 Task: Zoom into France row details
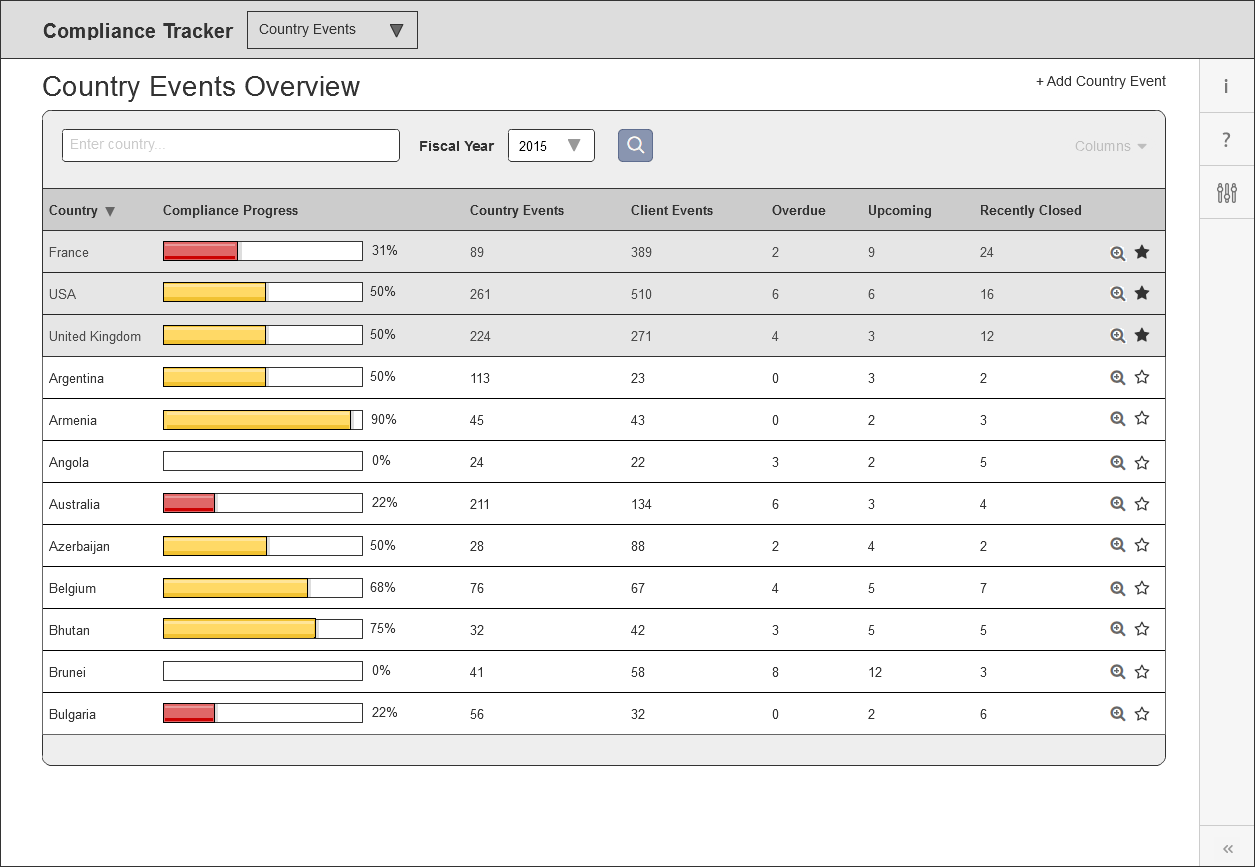tap(1118, 253)
